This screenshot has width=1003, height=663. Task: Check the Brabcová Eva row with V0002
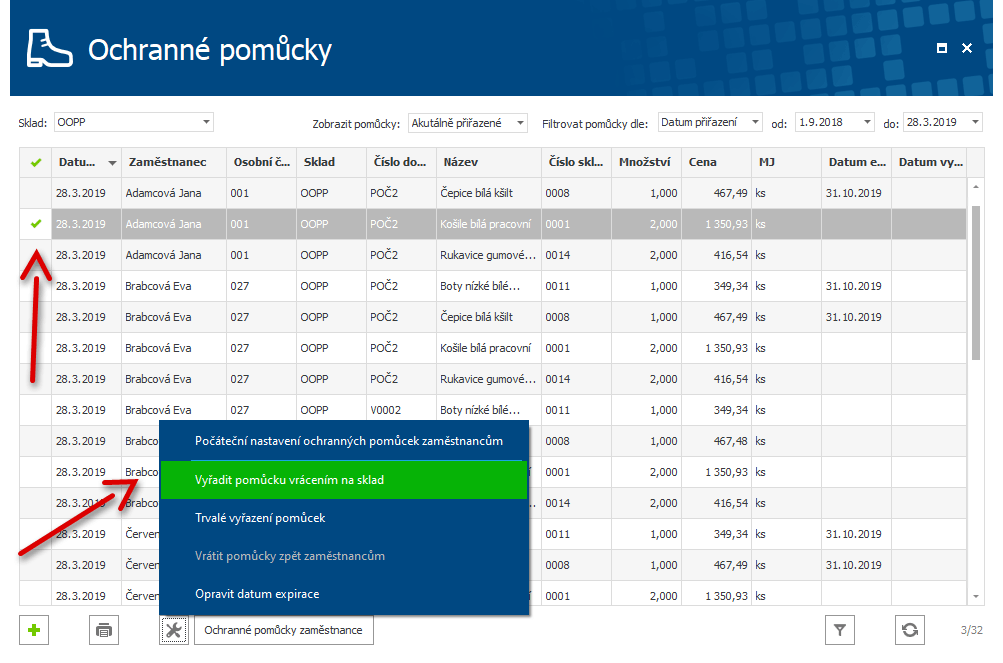[x=36, y=410]
